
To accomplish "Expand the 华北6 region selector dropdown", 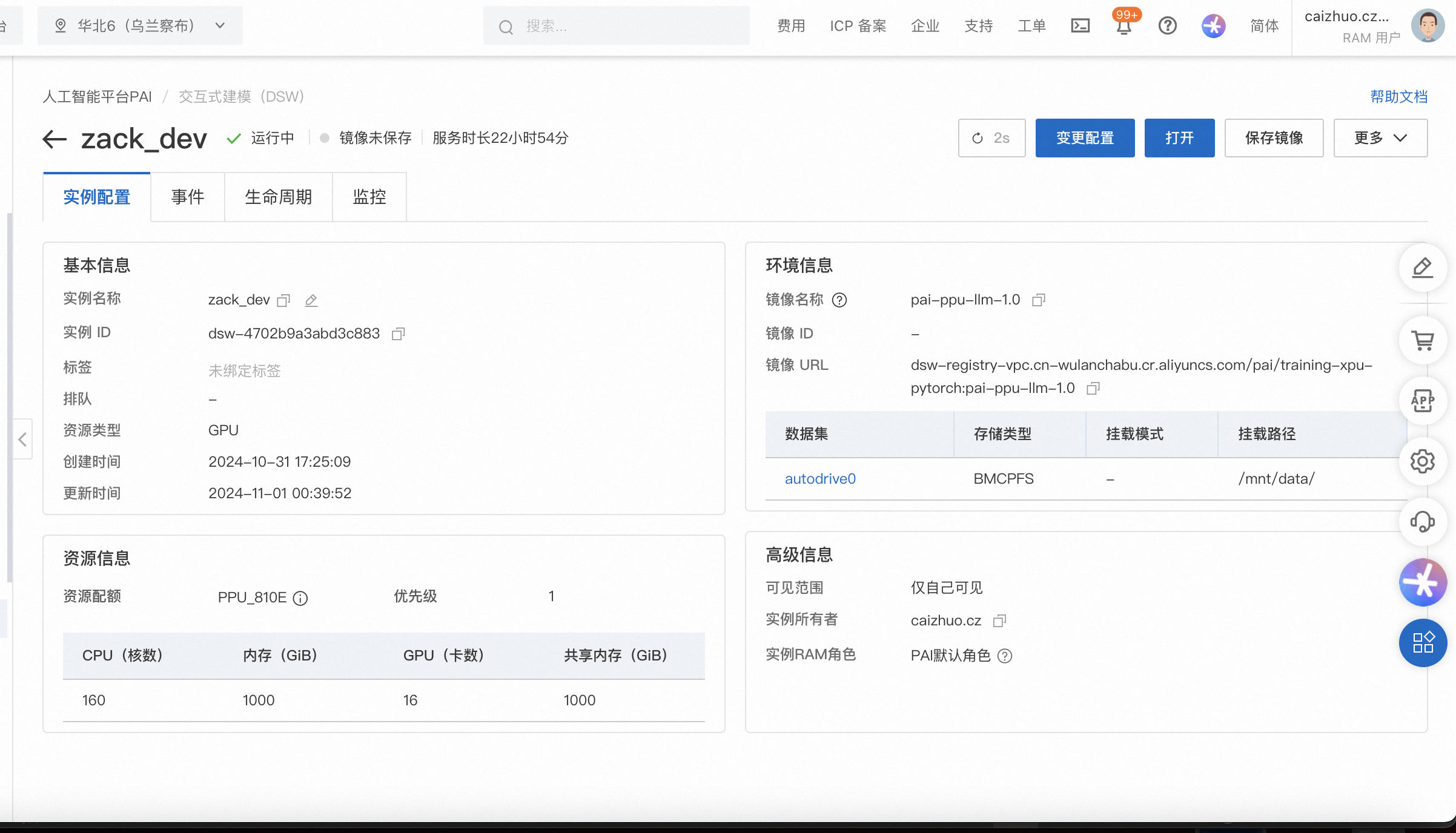I will pyautogui.click(x=140, y=25).
